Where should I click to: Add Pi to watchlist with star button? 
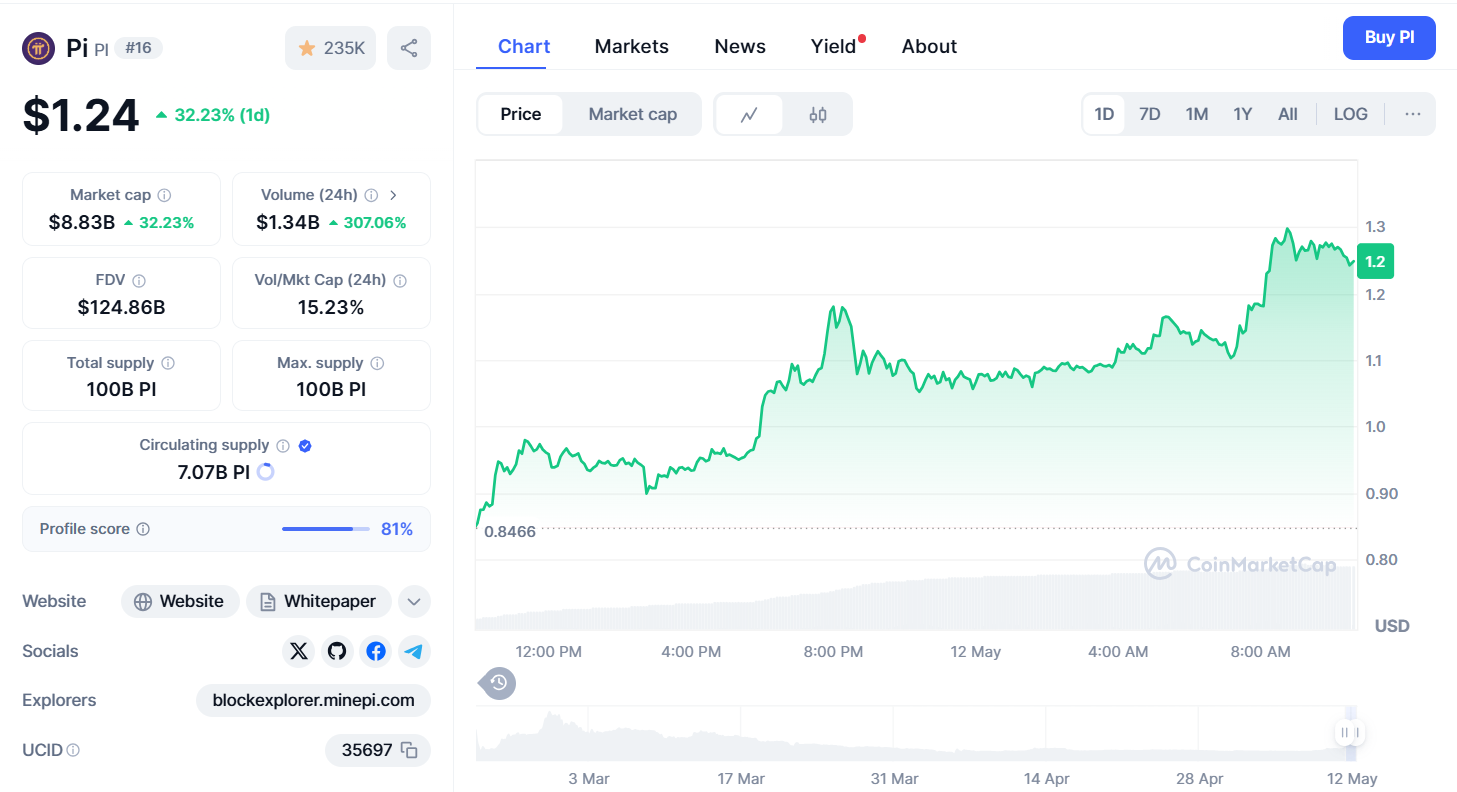(x=331, y=48)
